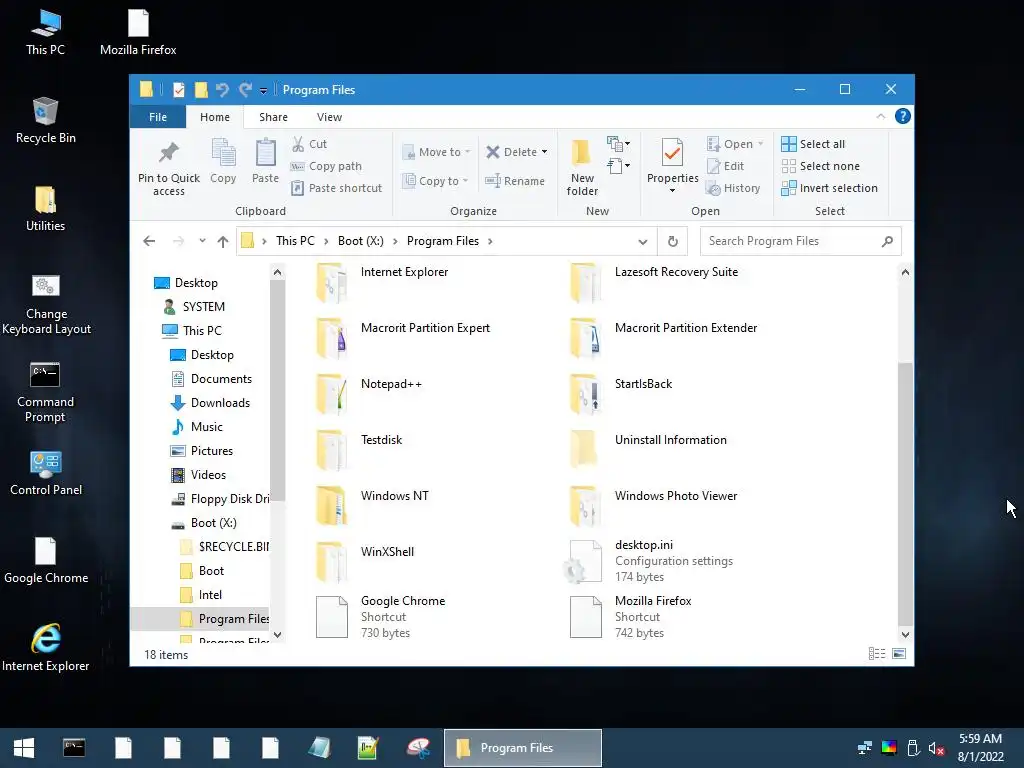Image resolution: width=1024 pixels, height=768 pixels.
Task: Cut the selected item
Action: 309,144
